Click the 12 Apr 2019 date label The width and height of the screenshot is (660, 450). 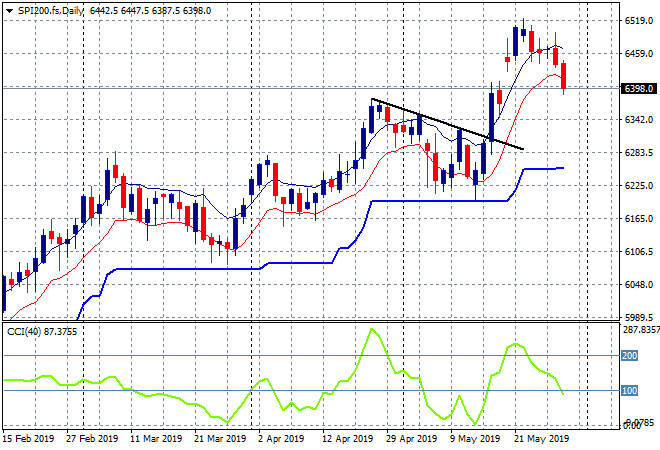(x=347, y=439)
